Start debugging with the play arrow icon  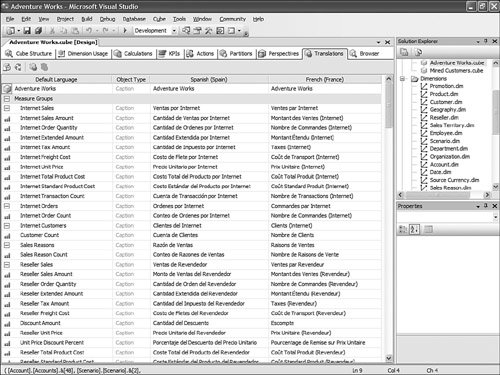(x=125, y=31)
